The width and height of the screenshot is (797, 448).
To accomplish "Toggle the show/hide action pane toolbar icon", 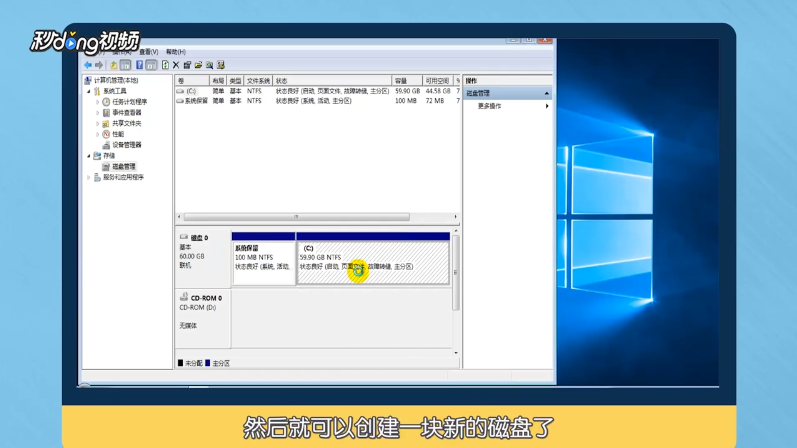I will (151, 65).
